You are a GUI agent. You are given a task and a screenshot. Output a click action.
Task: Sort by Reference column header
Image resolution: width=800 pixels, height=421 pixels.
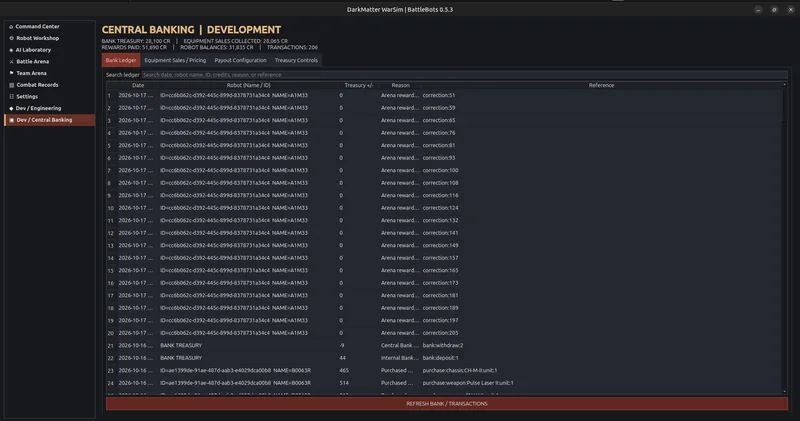click(601, 85)
